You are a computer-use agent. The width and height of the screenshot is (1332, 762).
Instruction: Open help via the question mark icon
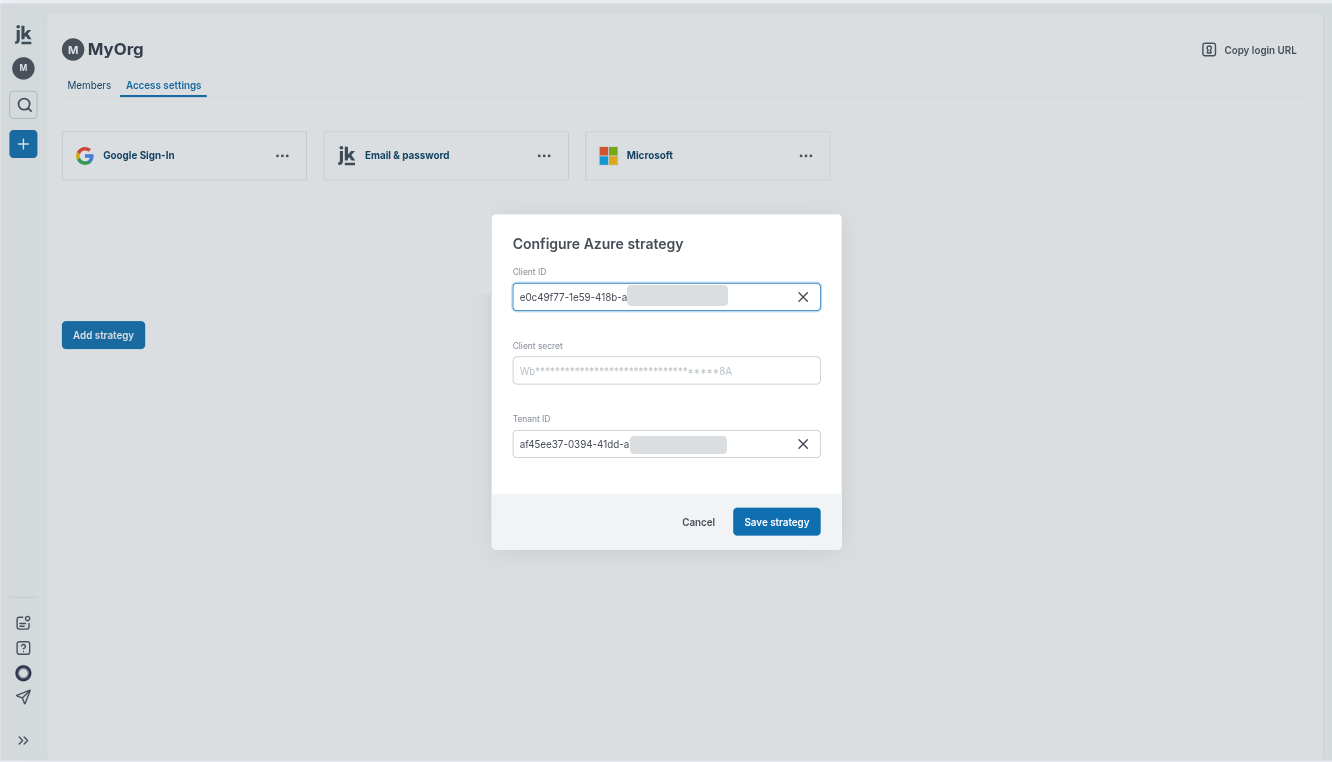pyautogui.click(x=22, y=647)
